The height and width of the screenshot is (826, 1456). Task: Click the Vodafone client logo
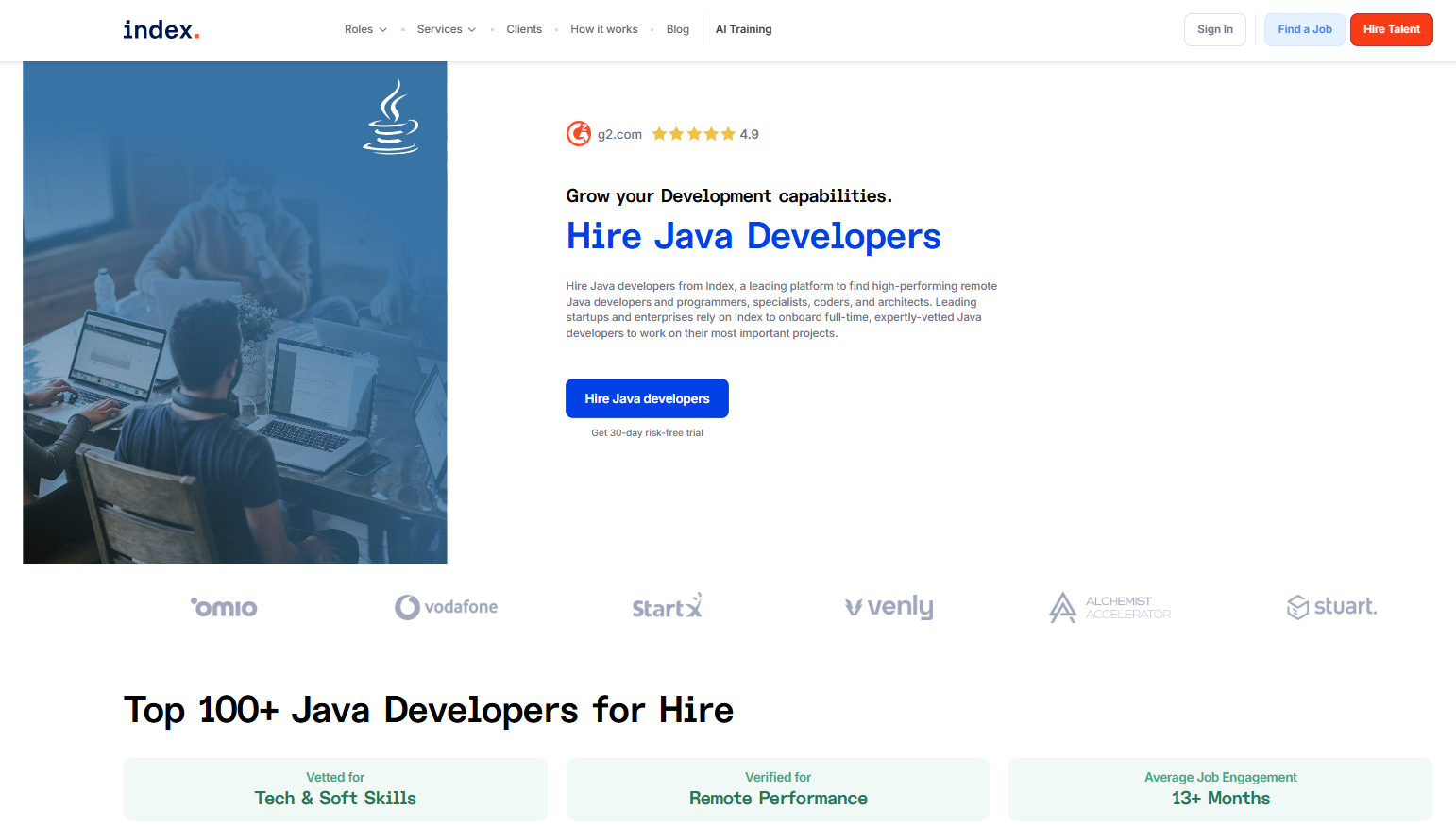click(x=446, y=607)
